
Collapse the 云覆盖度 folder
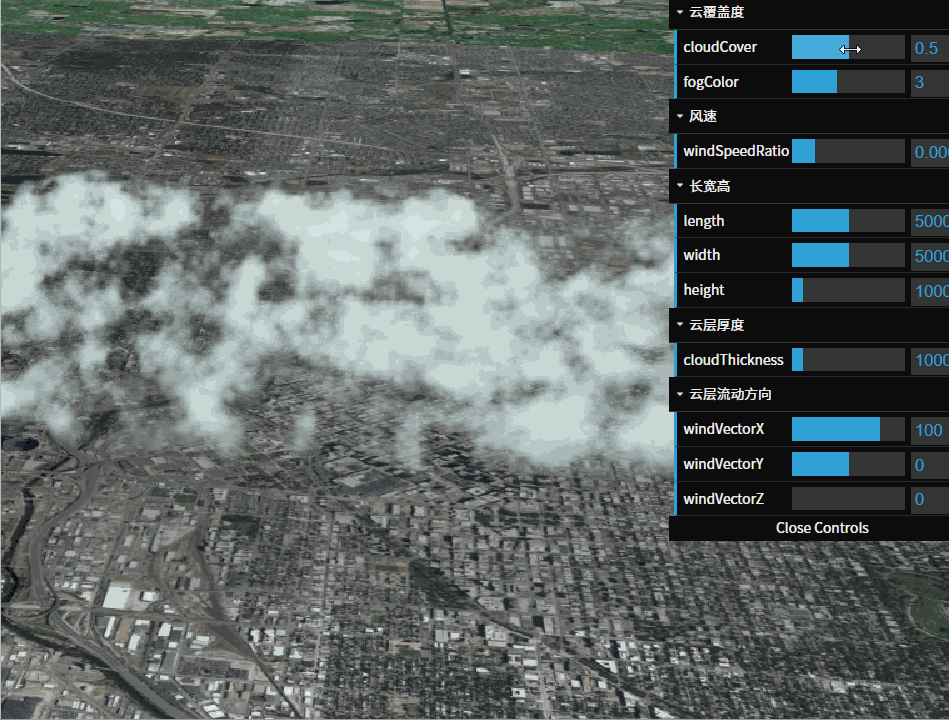tap(809, 13)
